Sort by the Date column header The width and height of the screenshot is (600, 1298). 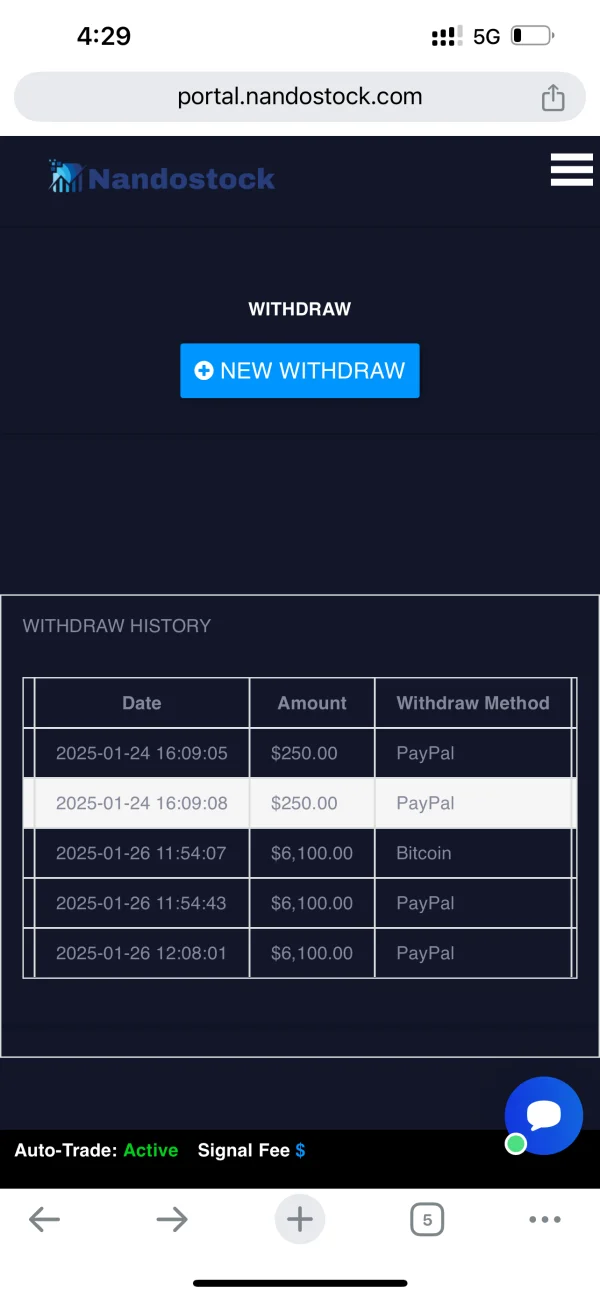(x=142, y=703)
